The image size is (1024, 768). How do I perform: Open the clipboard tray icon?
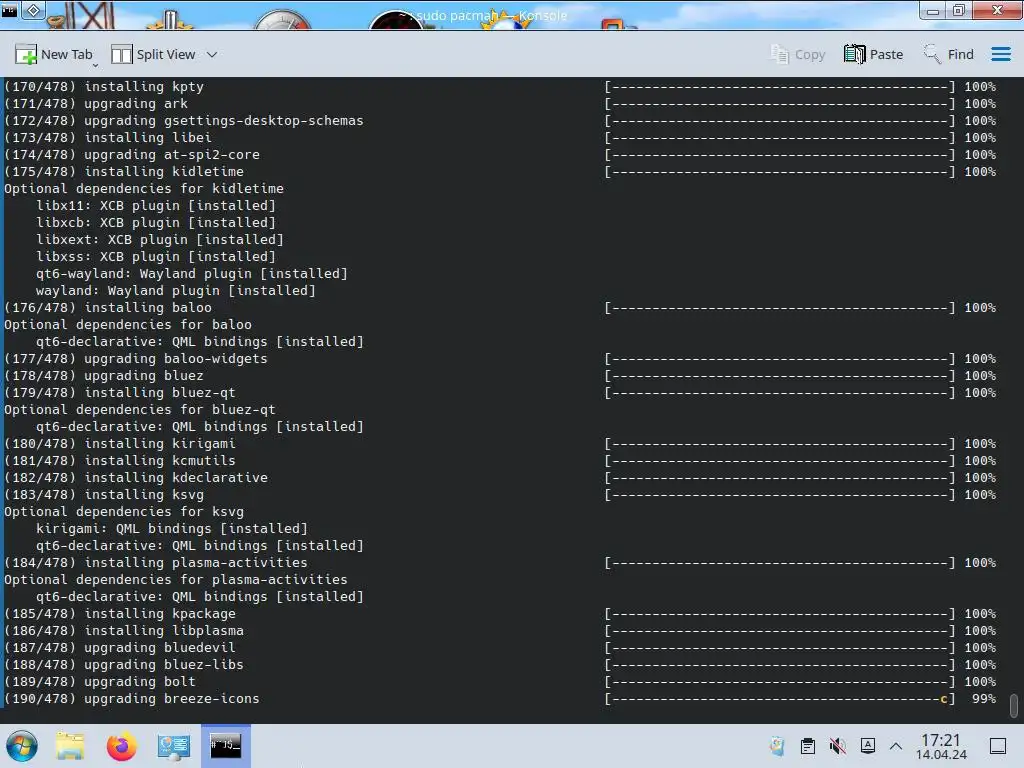tap(807, 746)
